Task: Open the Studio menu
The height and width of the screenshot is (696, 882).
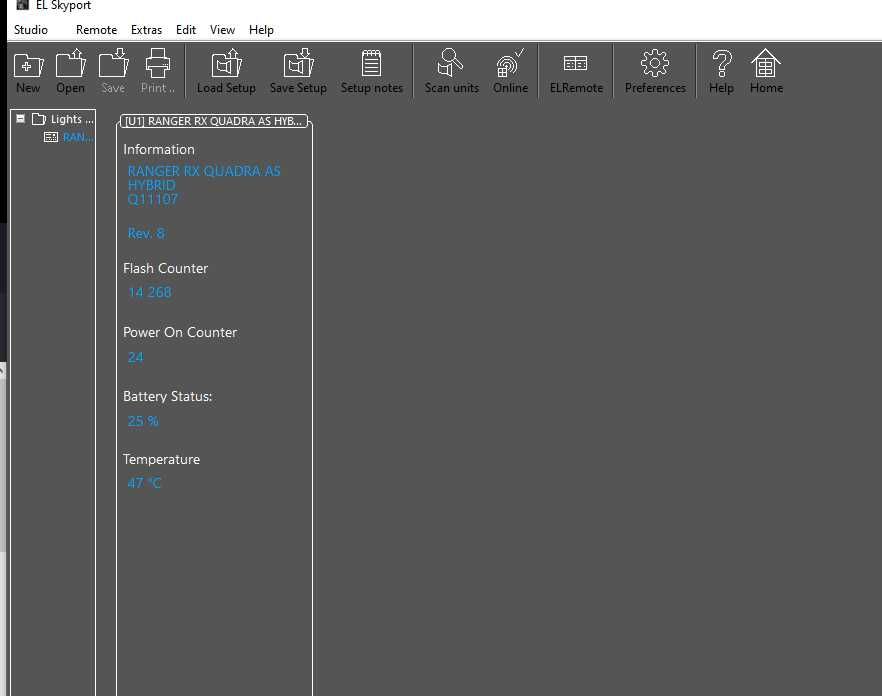Action: 31,30
